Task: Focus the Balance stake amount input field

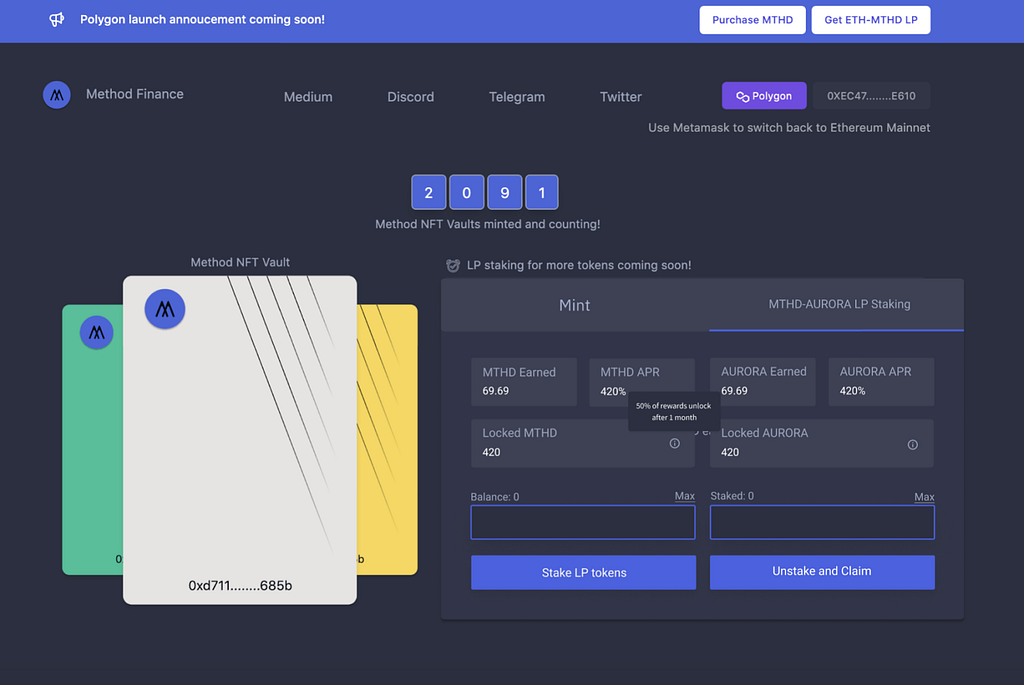Action: (x=583, y=522)
